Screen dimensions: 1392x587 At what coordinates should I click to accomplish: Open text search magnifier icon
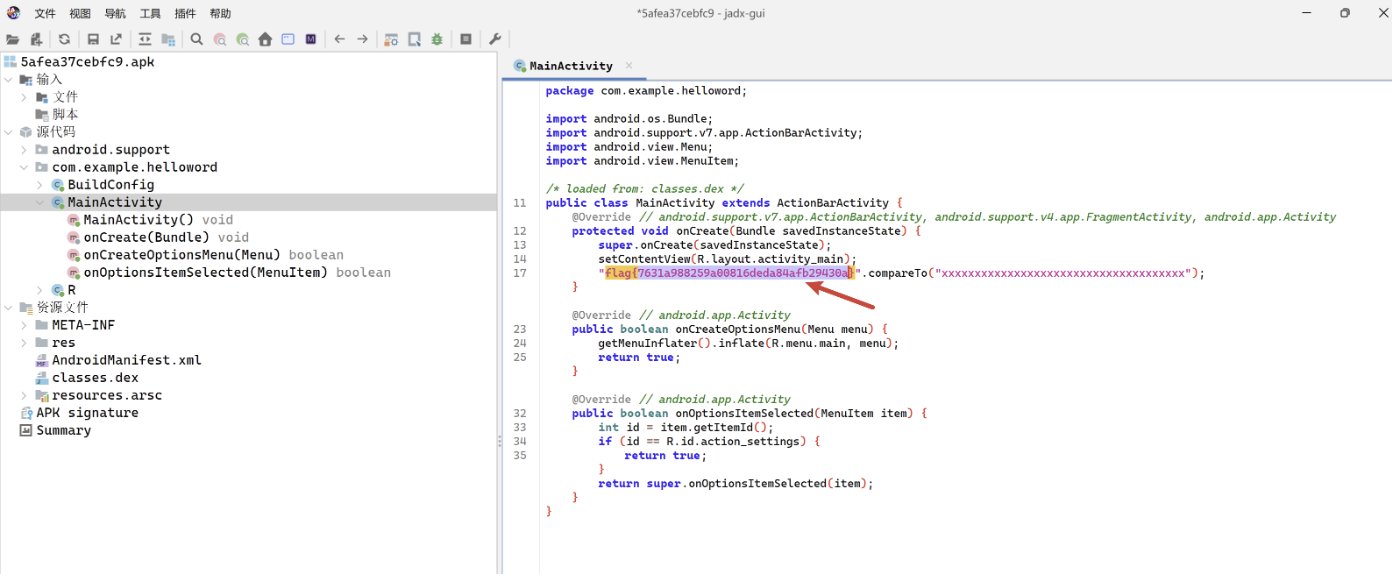197,39
